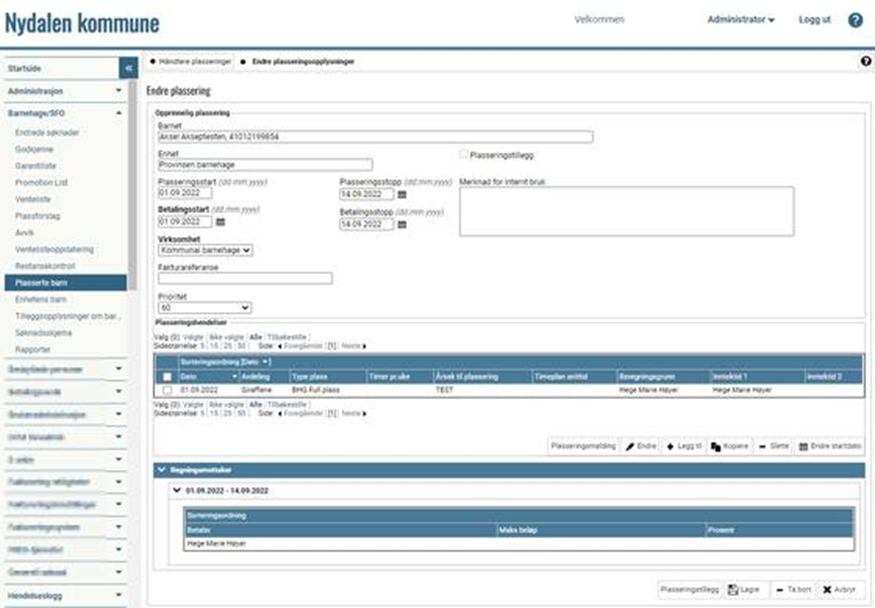Image resolution: width=875 pixels, height=608 pixels.
Task: Click into the Fakturareferanse text field
Action: pyautogui.click(x=245, y=279)
